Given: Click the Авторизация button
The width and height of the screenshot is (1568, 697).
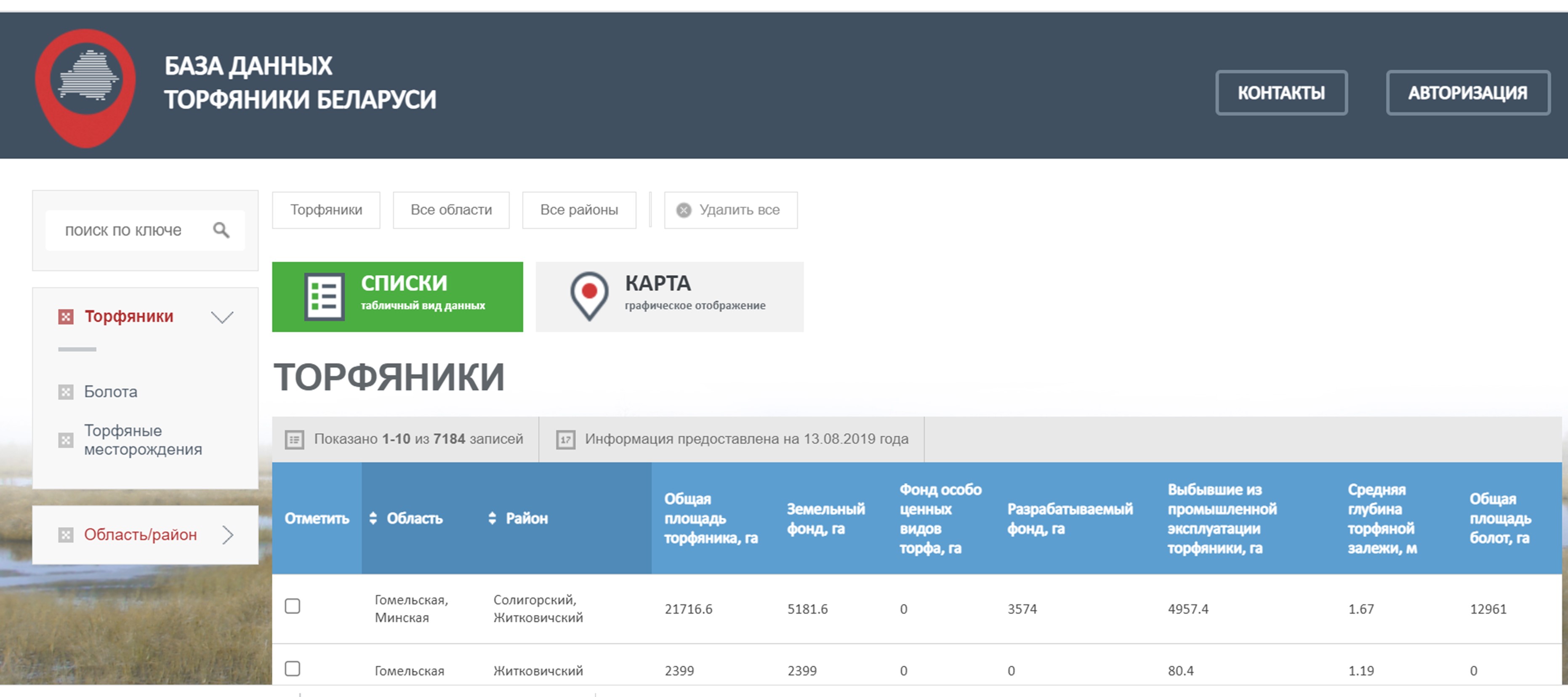Looking at the screenshot, I should (x=1467, y=93).
